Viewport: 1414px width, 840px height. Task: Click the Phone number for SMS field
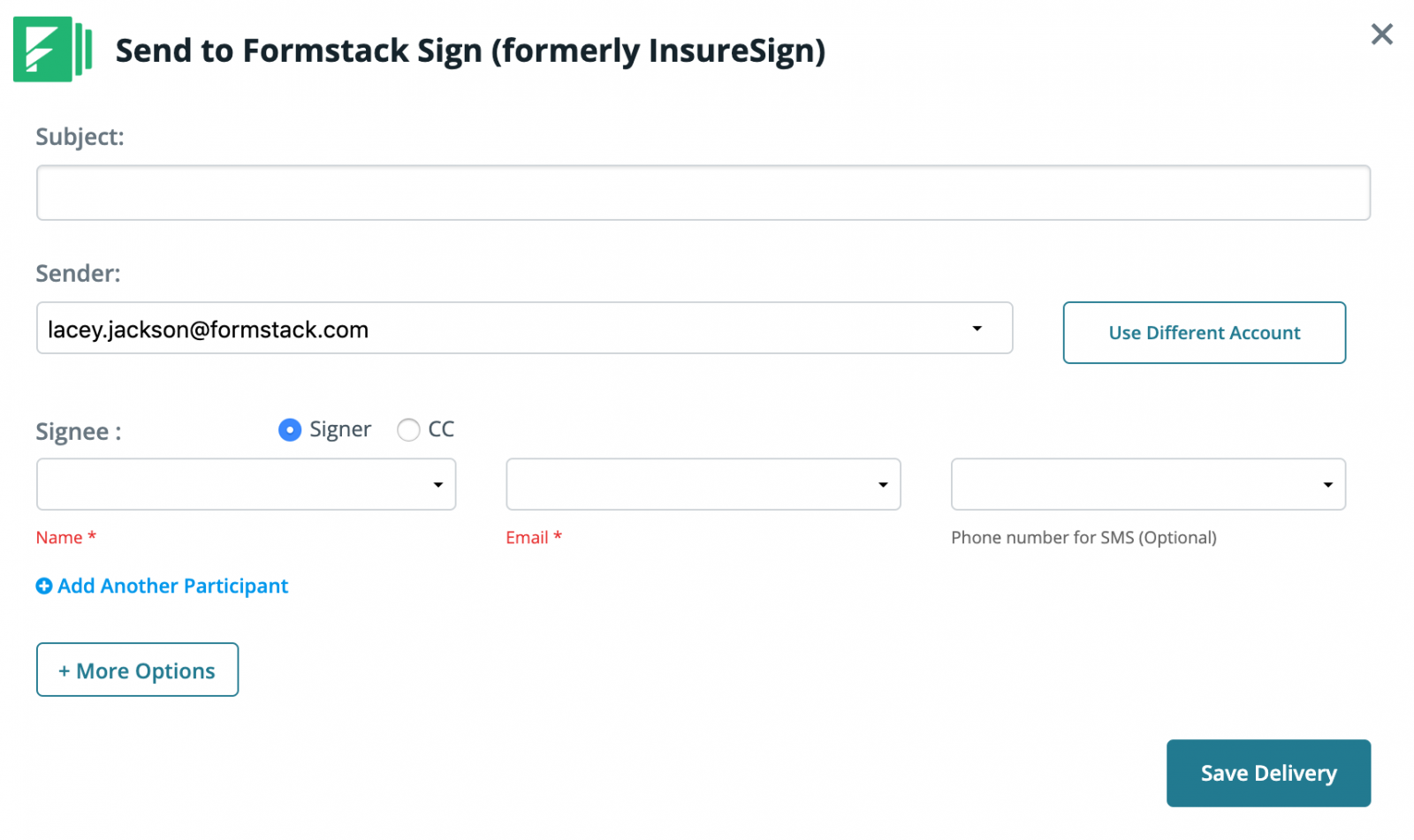point(1131,484)
